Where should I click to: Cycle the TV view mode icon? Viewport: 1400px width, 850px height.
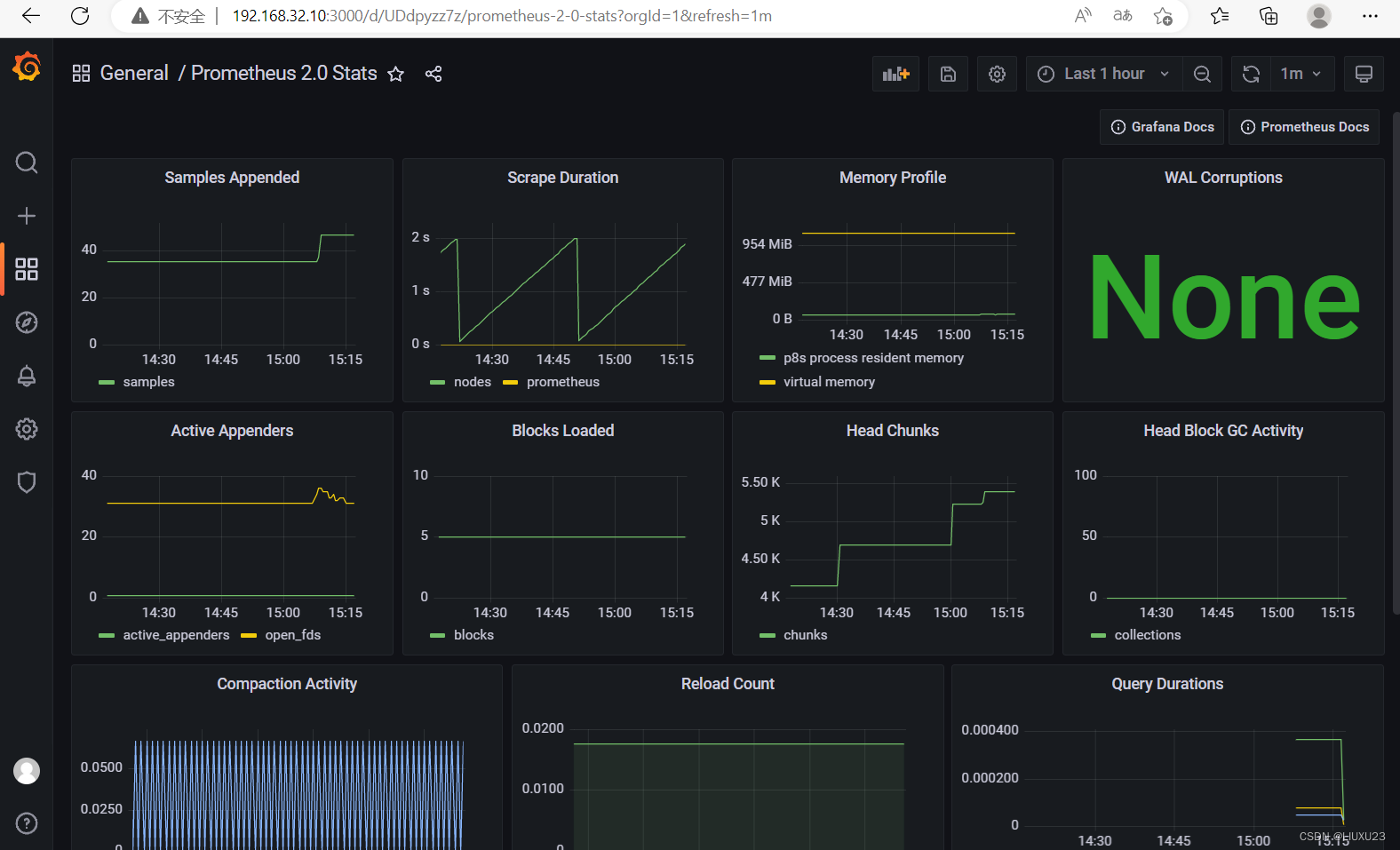1364,74
